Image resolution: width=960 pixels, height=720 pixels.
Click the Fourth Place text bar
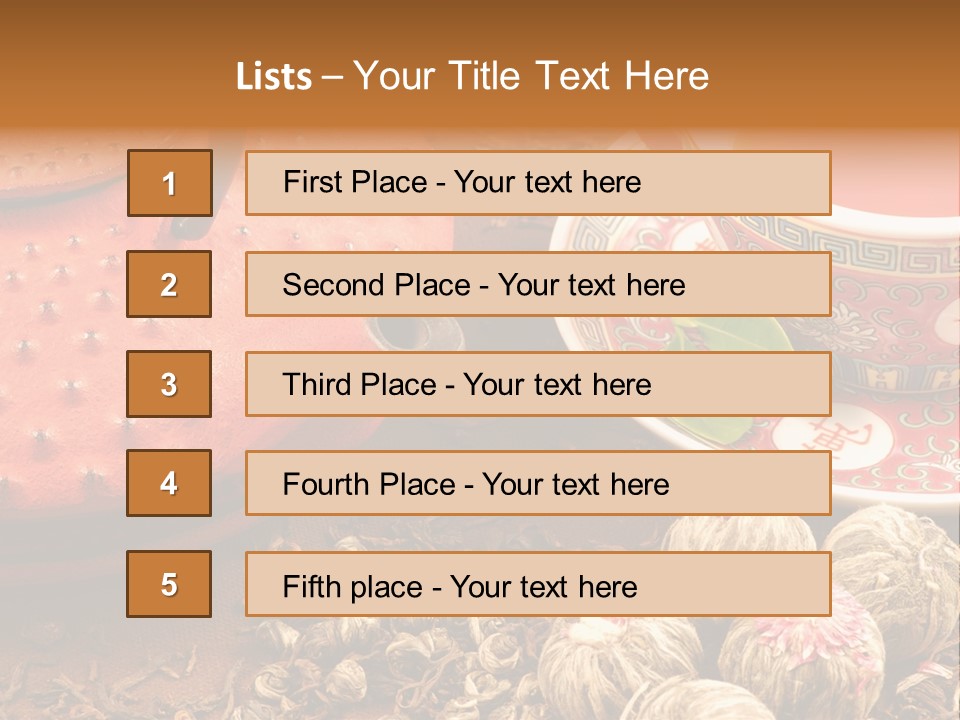point(538,483)
